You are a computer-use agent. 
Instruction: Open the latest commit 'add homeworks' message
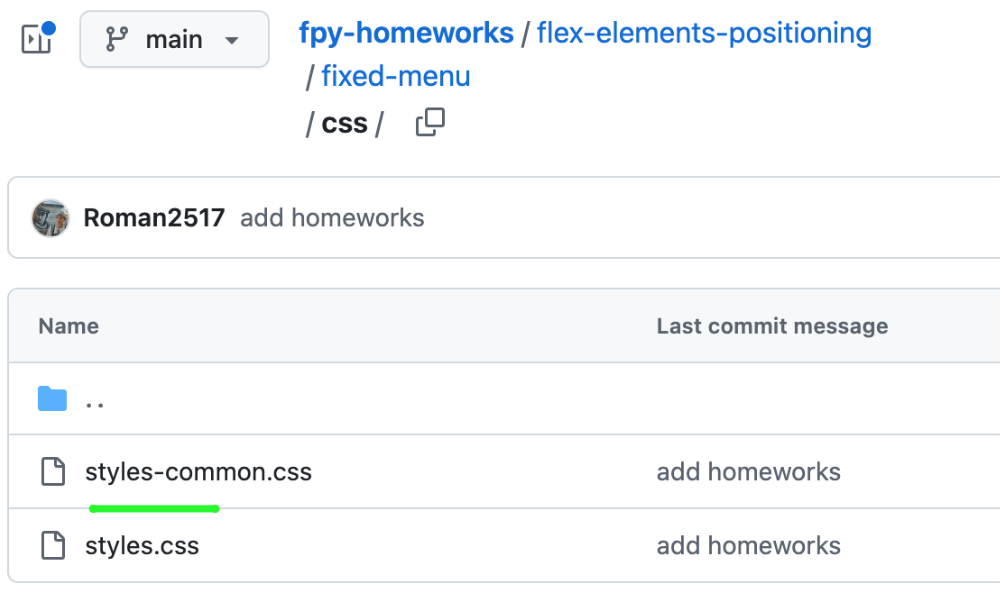tap(332, 218)
